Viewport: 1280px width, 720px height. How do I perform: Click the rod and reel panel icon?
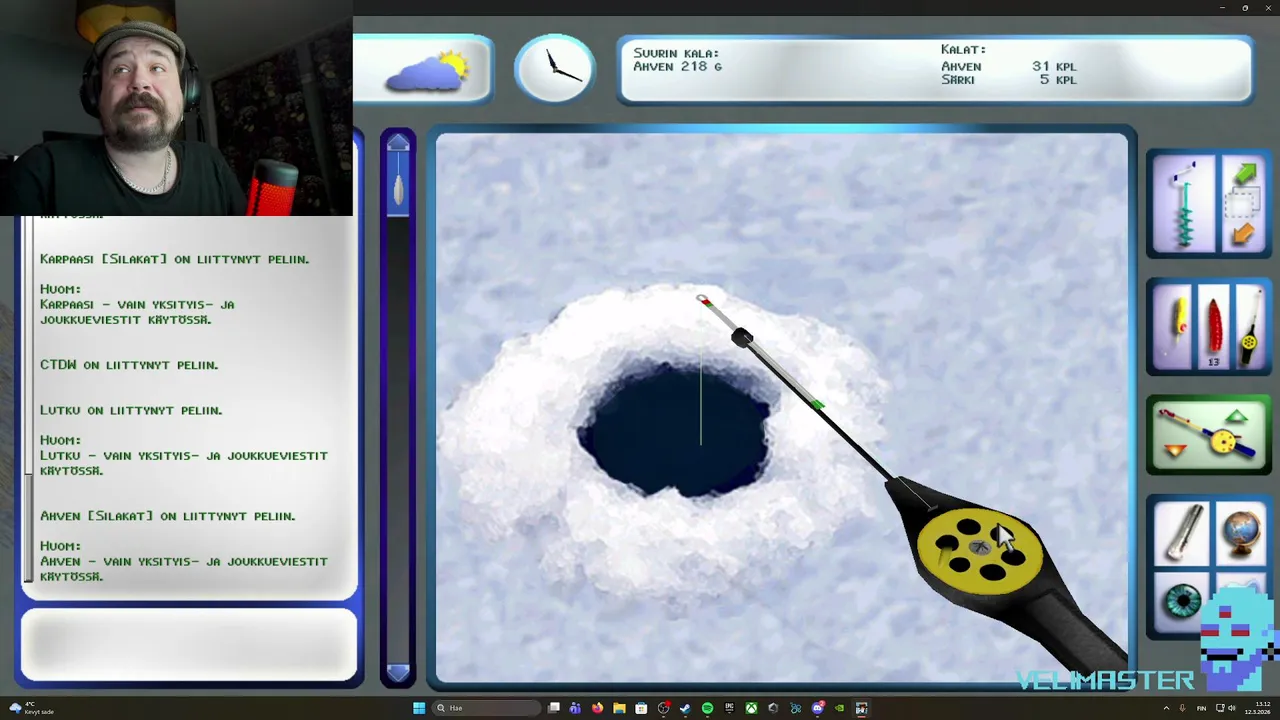click(x=1208, y=435)
